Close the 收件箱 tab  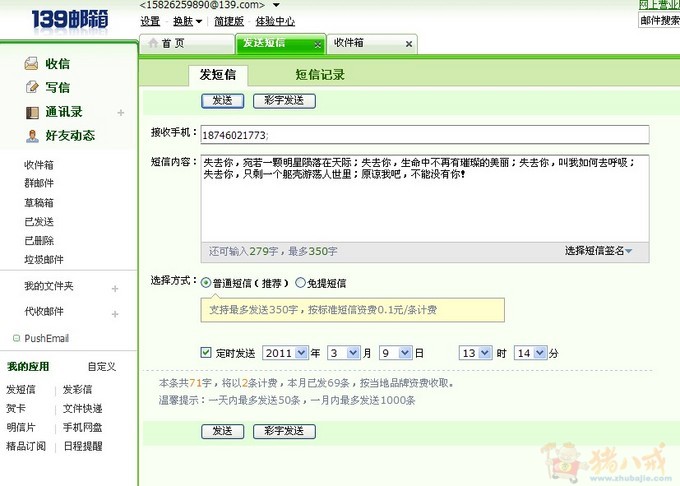tap(409, 44)
